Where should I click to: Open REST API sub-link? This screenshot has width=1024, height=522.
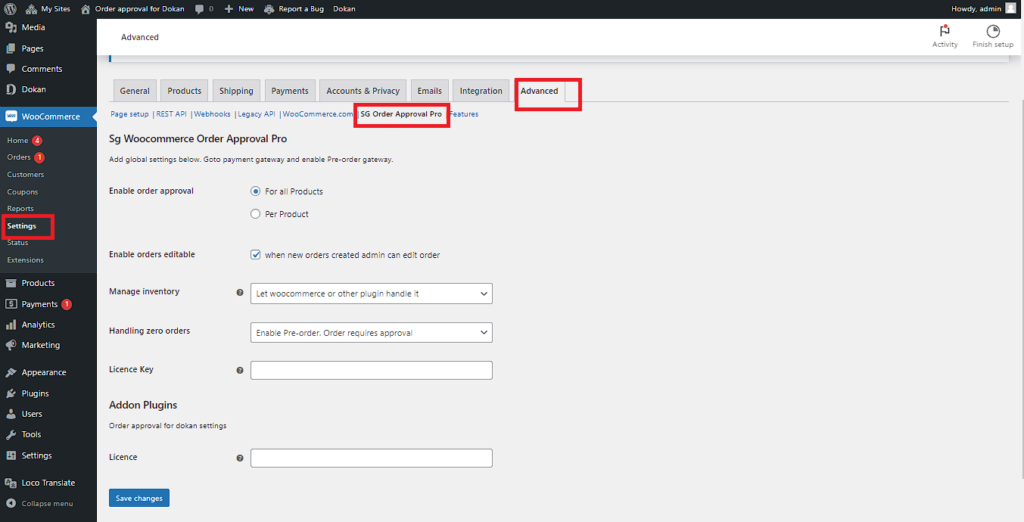(x=171, y=114)
